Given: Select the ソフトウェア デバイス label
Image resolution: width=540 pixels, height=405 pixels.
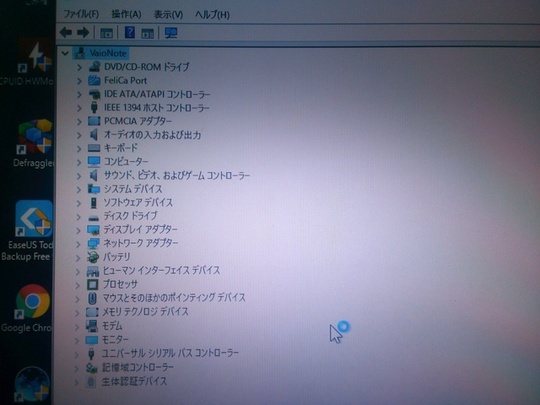Looking at the screenshot, I should coord(138,202).
